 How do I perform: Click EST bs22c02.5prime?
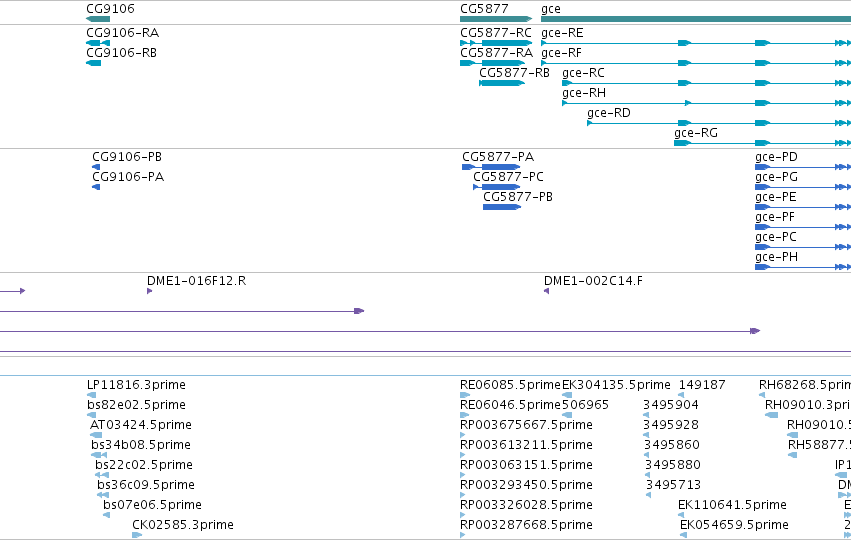point(144,465)
